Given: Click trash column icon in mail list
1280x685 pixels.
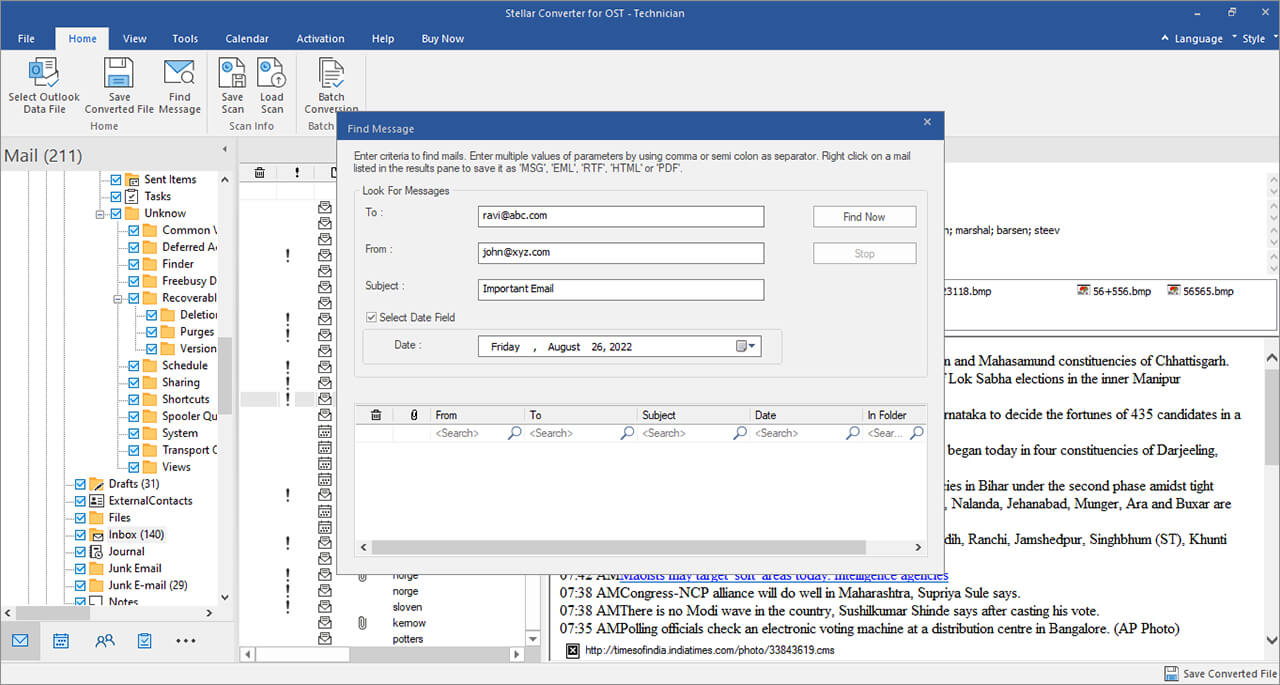Looking at the screenshot, I should tap(259, 173).
